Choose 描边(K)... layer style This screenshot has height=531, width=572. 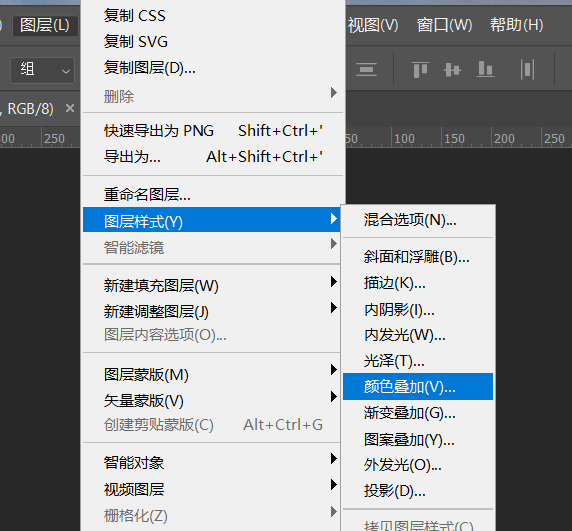point(418,283)
